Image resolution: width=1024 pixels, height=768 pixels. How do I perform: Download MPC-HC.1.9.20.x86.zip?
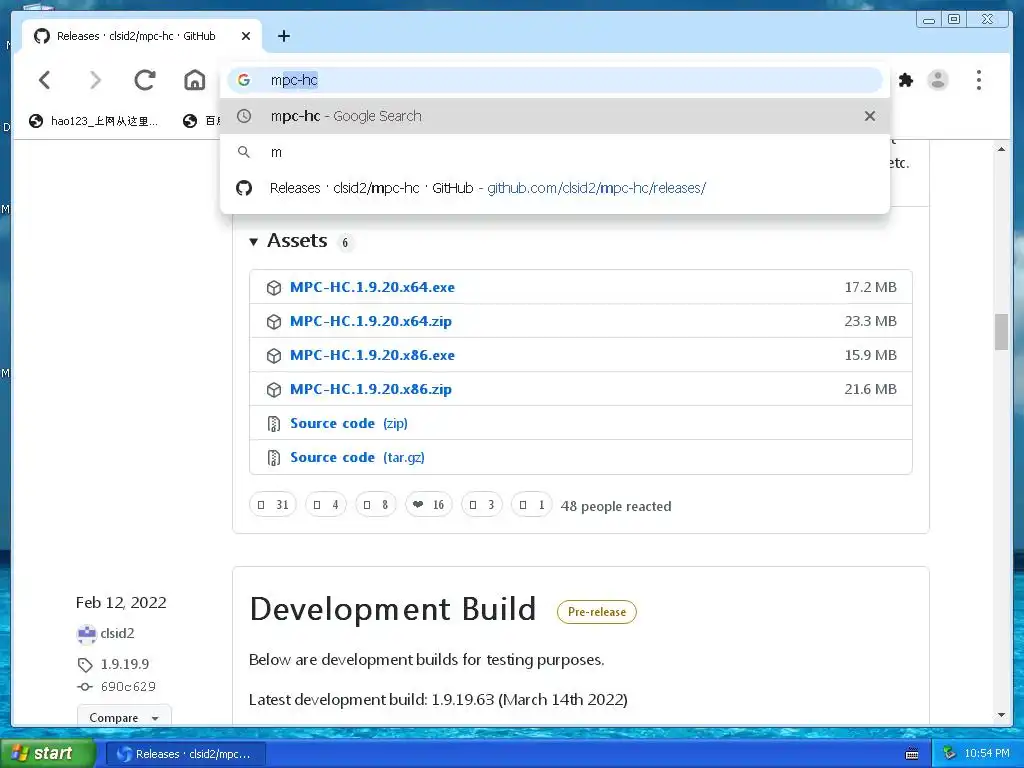(x=371, y=389)
